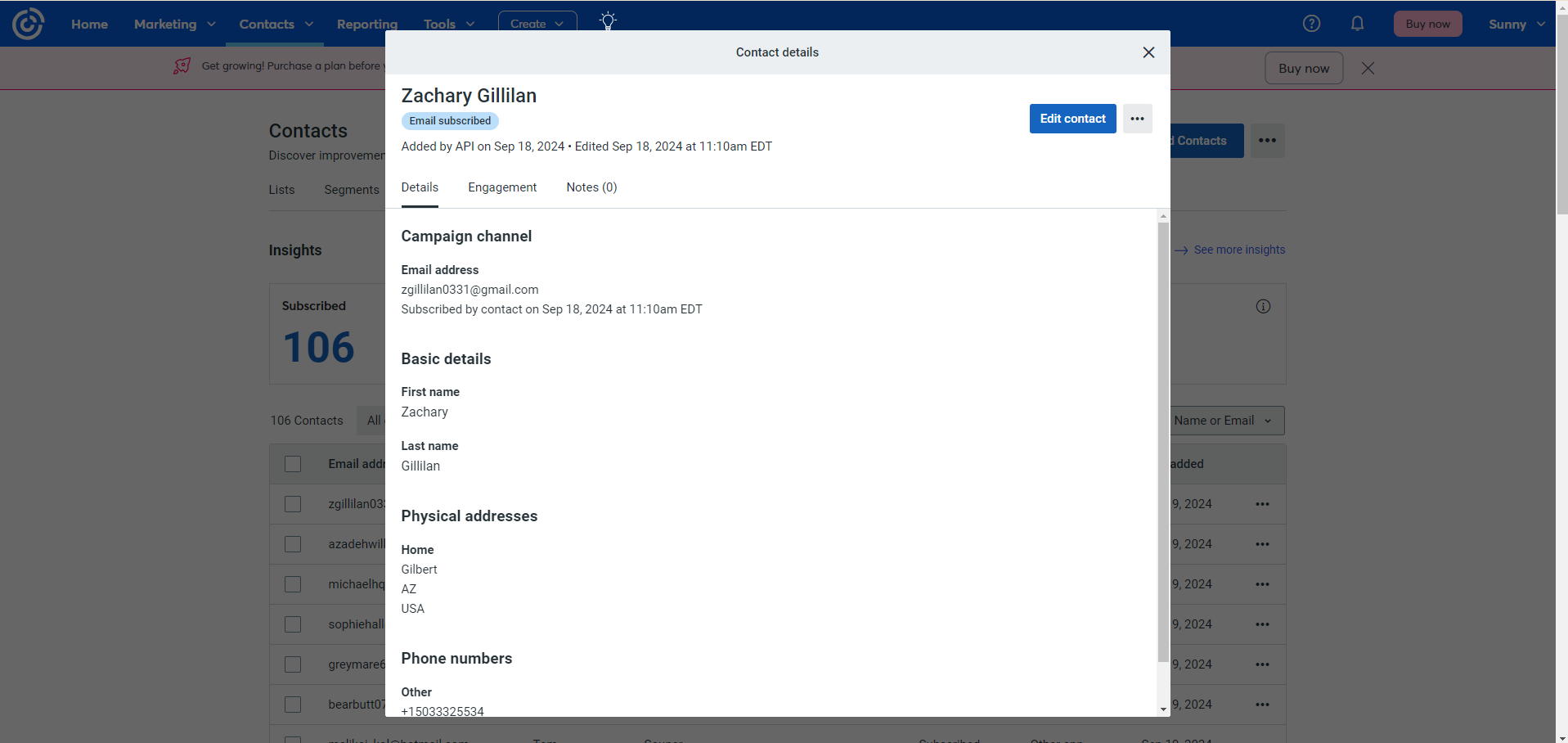
Task: Click the contact details vertical scrollbar
Action: coord(1163,442)
